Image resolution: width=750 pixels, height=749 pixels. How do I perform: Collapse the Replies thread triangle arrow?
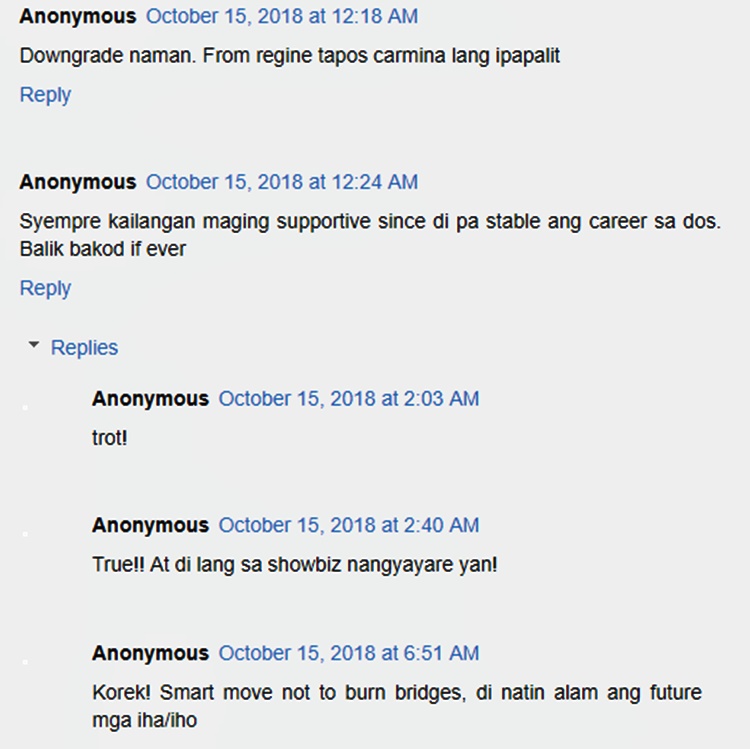34,346
